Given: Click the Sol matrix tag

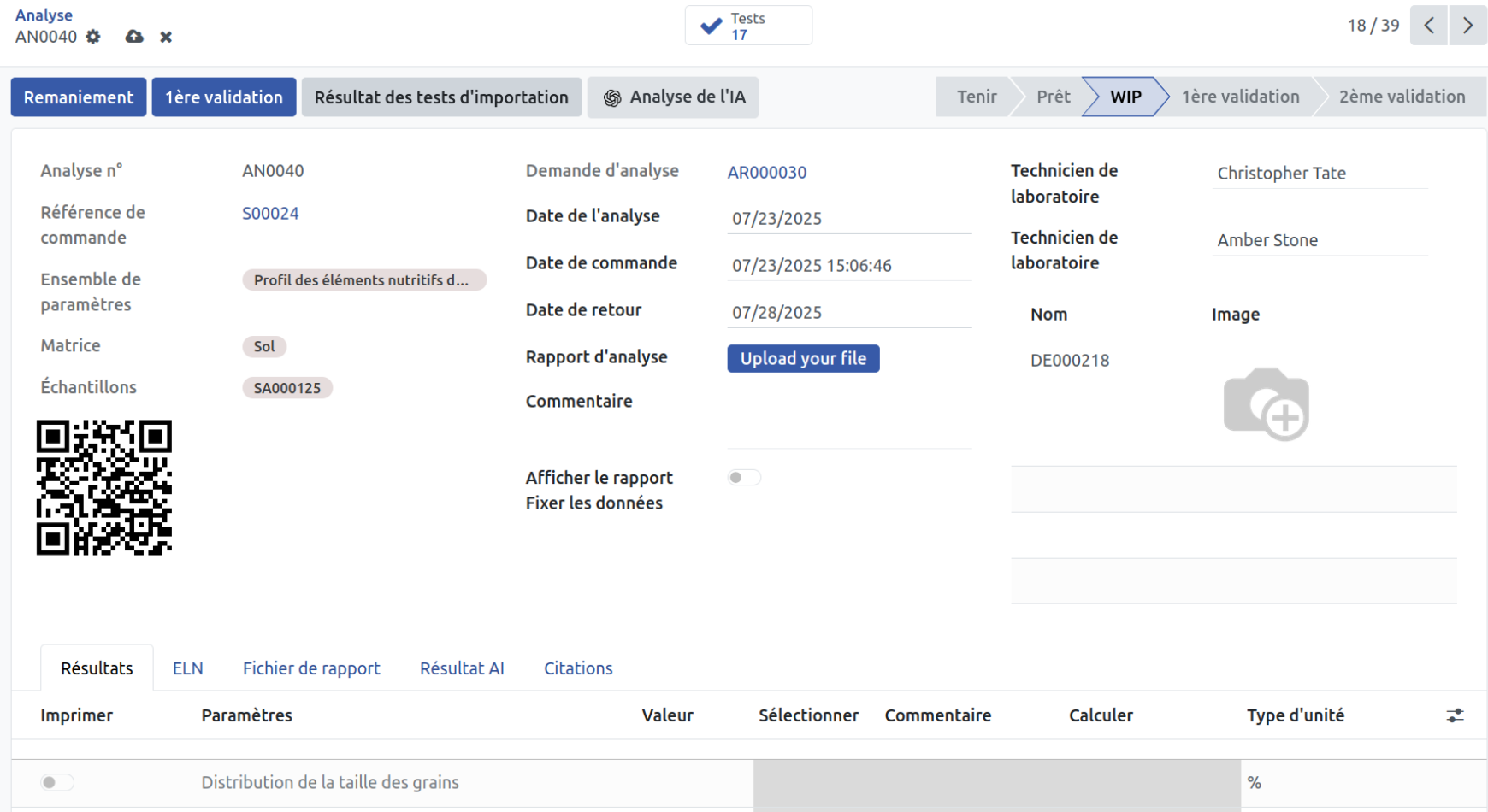Looking at the screenshot, I should [x=264, y=346].
